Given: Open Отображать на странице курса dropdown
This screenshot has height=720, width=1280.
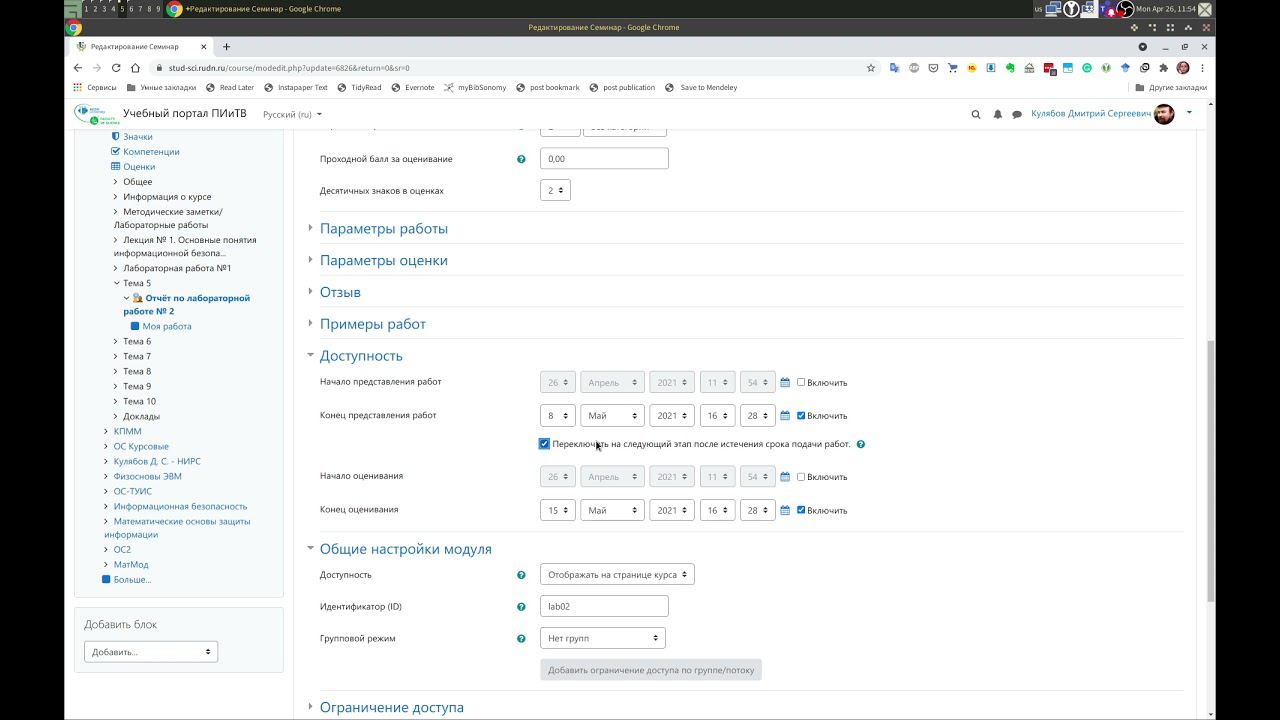Looking at the screenshot, I should tap(617, 575).
